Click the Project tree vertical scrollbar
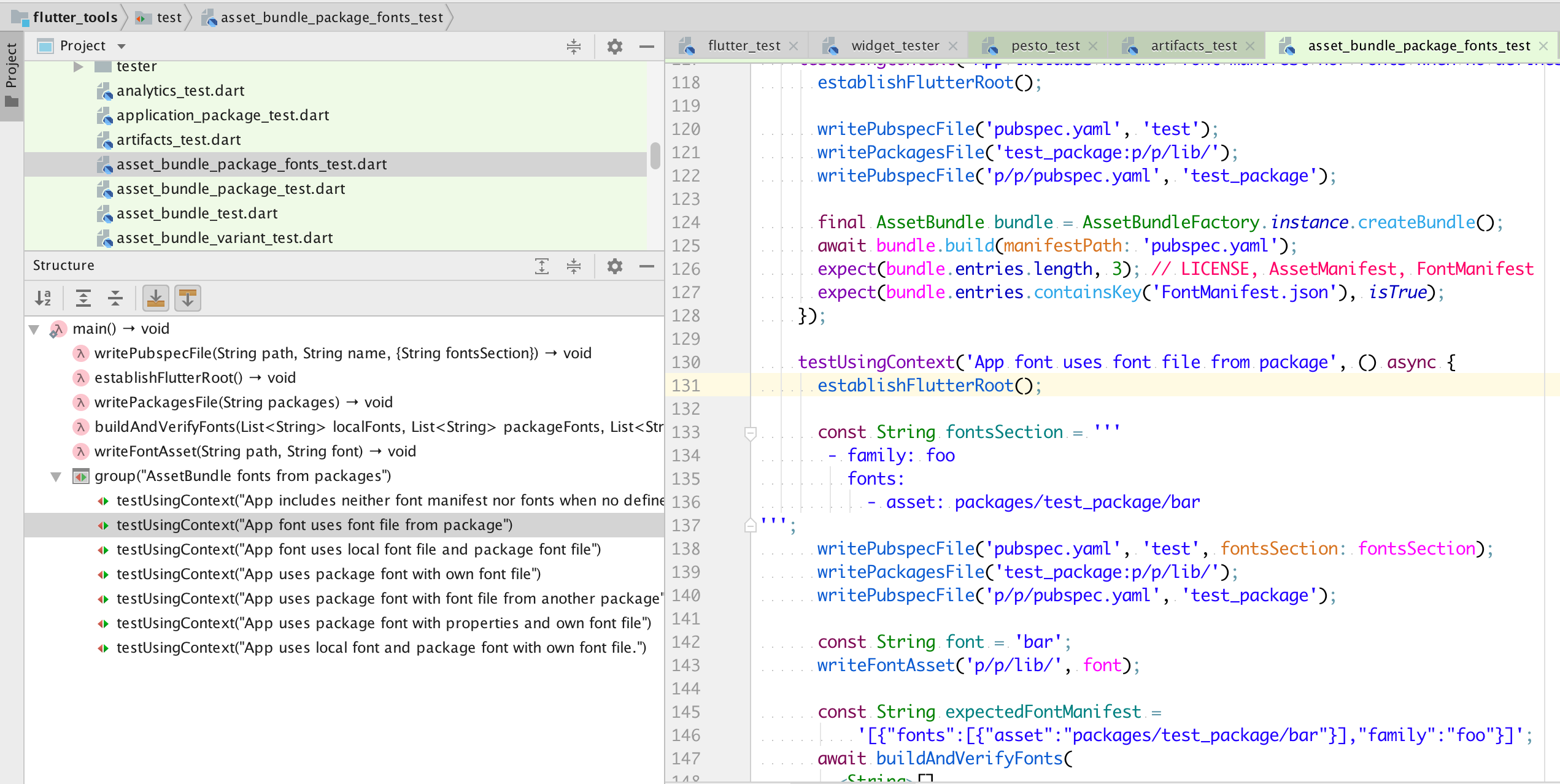 click(655, 155)
